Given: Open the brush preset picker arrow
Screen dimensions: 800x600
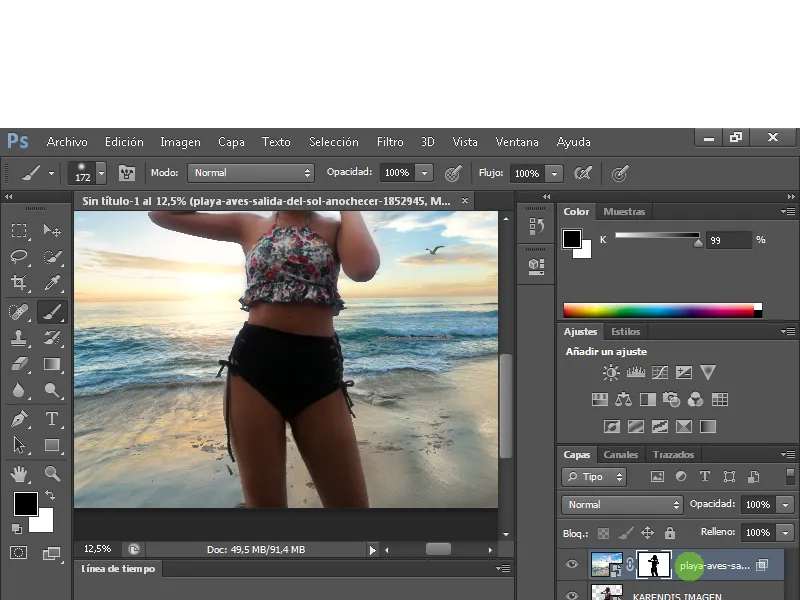Looking at the screenshot, I should pyautogui.click(x=102, y=173).
